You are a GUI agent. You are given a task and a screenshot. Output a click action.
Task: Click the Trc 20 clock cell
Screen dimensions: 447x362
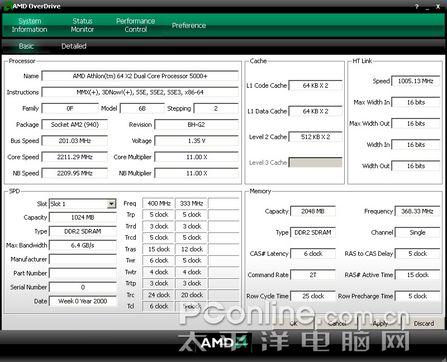(x=192, y=295)
